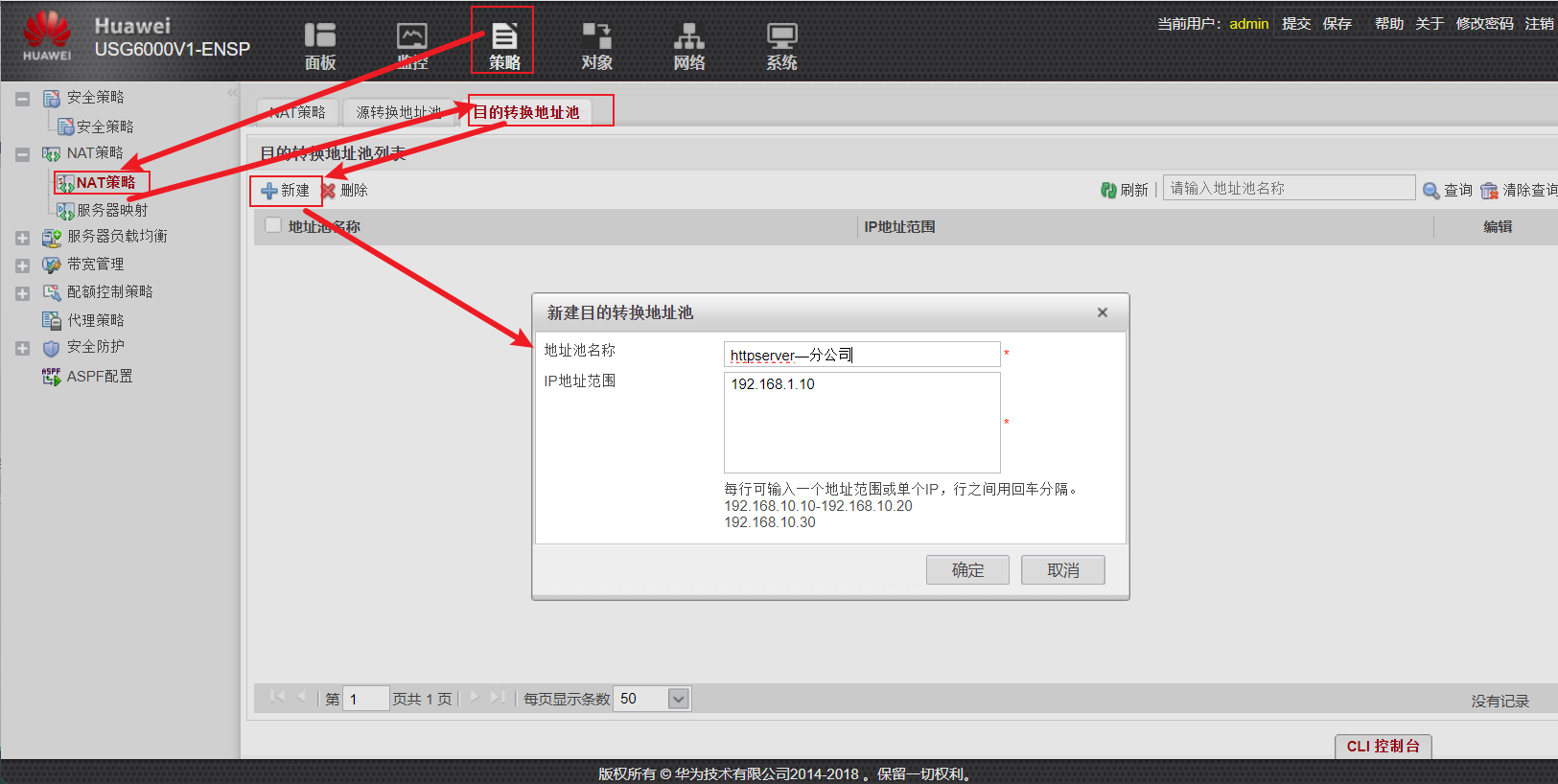The image size is (1558, 784).
Task: Switch to the NAT策略 tab
Action: pyautogui.click(x=297, y=112)
